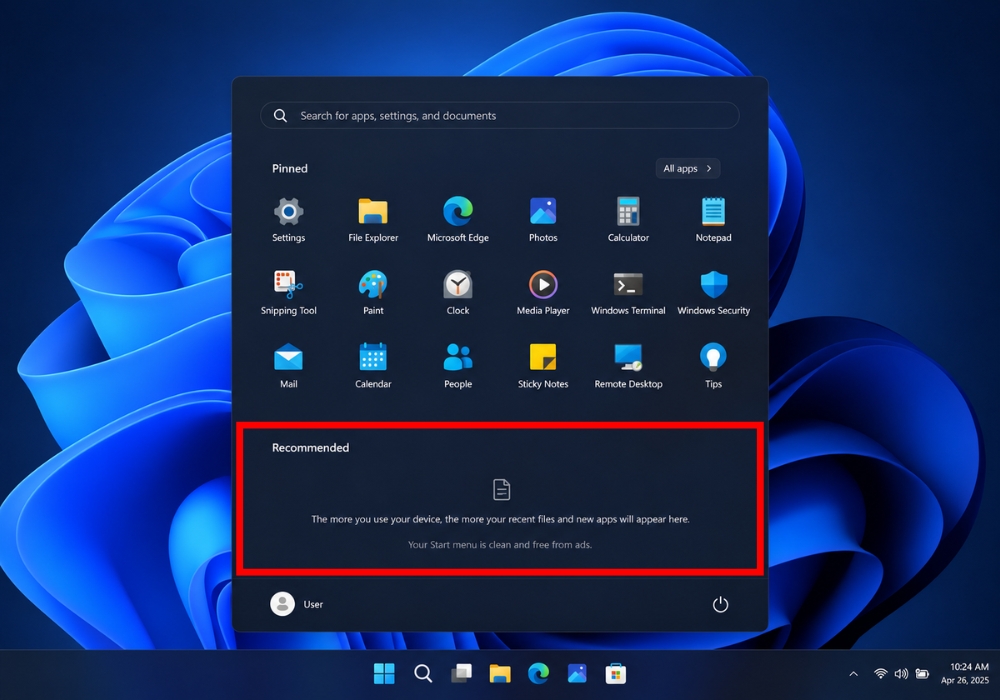Open Windows Terminal

click(628, 293)
